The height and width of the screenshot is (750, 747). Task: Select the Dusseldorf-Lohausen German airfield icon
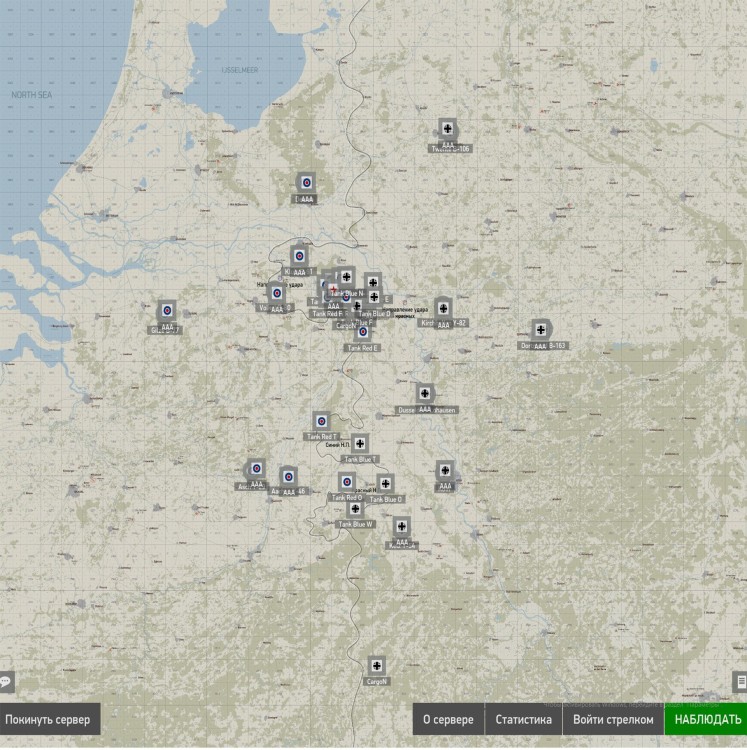pos(425,393)
